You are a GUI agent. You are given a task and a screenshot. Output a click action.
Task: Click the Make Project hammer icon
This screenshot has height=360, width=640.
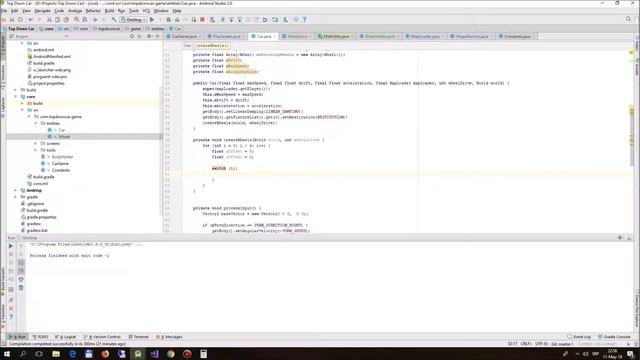point(114,20)
